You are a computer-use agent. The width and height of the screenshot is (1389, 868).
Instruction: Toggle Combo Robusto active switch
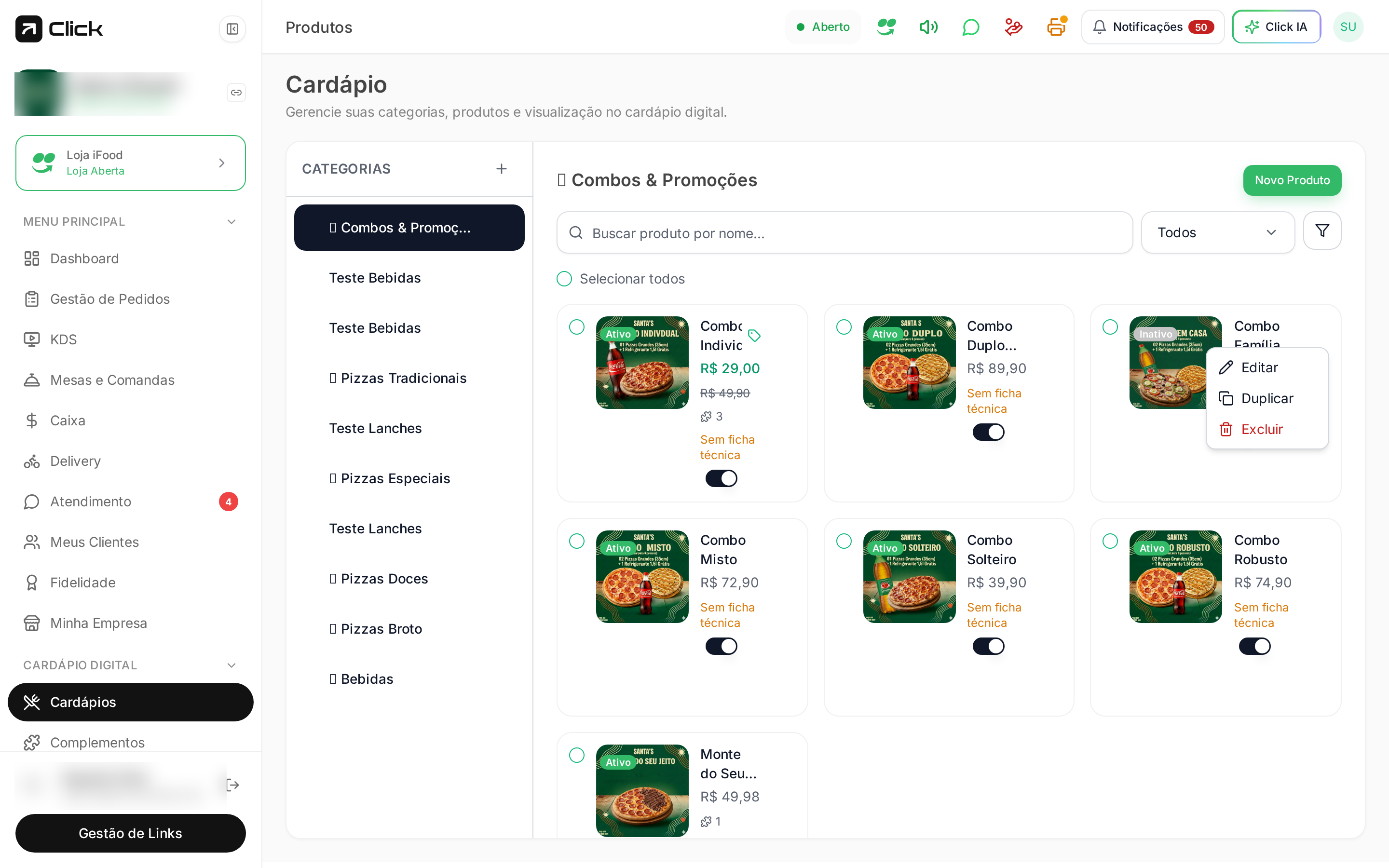(1255, 646)
